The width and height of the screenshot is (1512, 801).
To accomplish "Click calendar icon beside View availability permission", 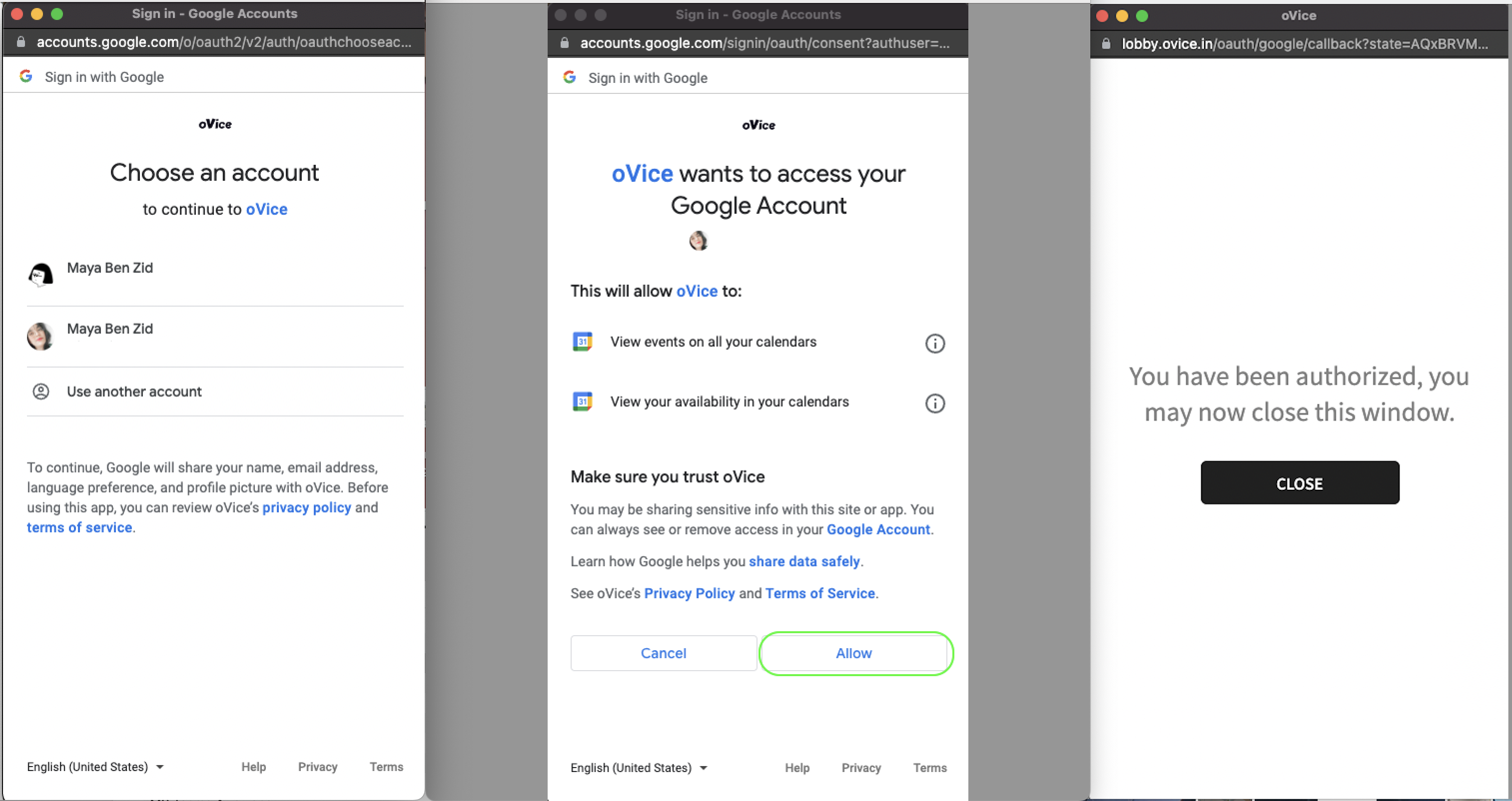I will (x=582, y=401).
